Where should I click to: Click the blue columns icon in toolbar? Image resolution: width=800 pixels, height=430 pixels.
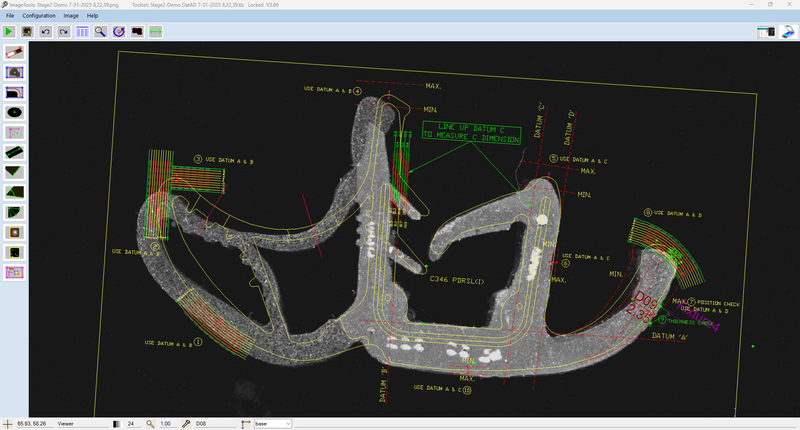pos(82,32)
